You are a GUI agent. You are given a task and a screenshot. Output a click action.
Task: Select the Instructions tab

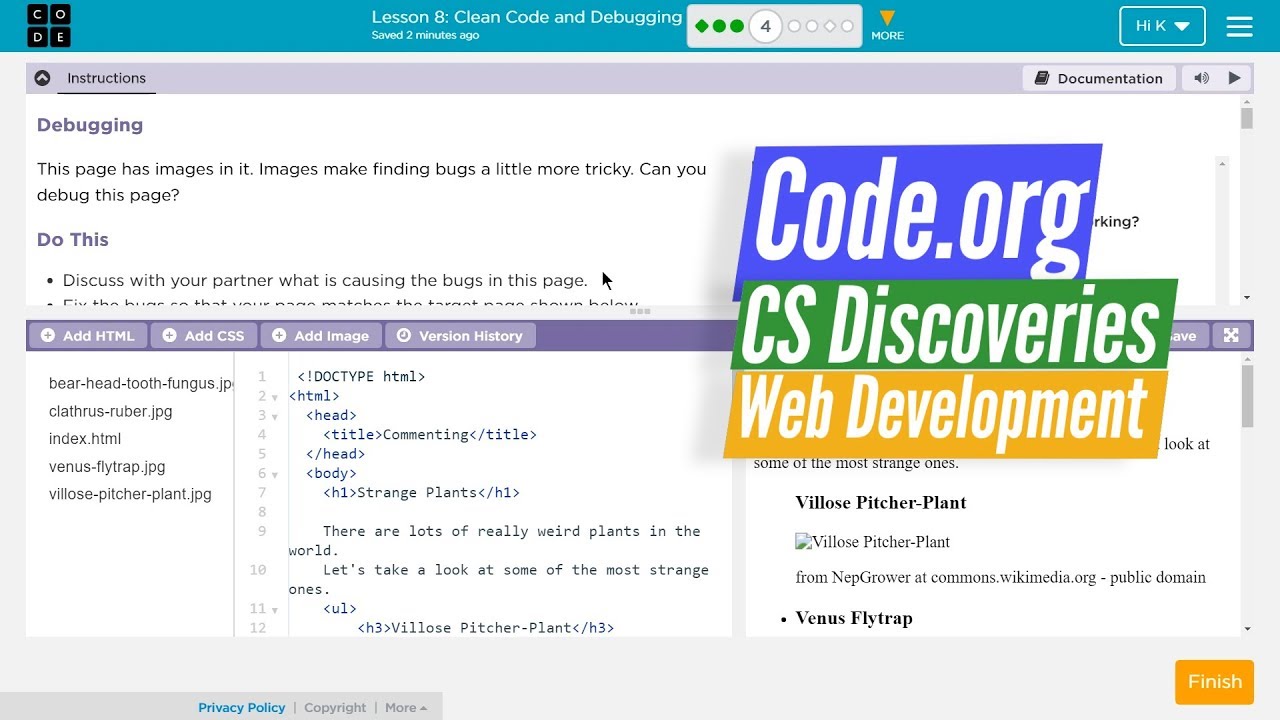point(106,78)
